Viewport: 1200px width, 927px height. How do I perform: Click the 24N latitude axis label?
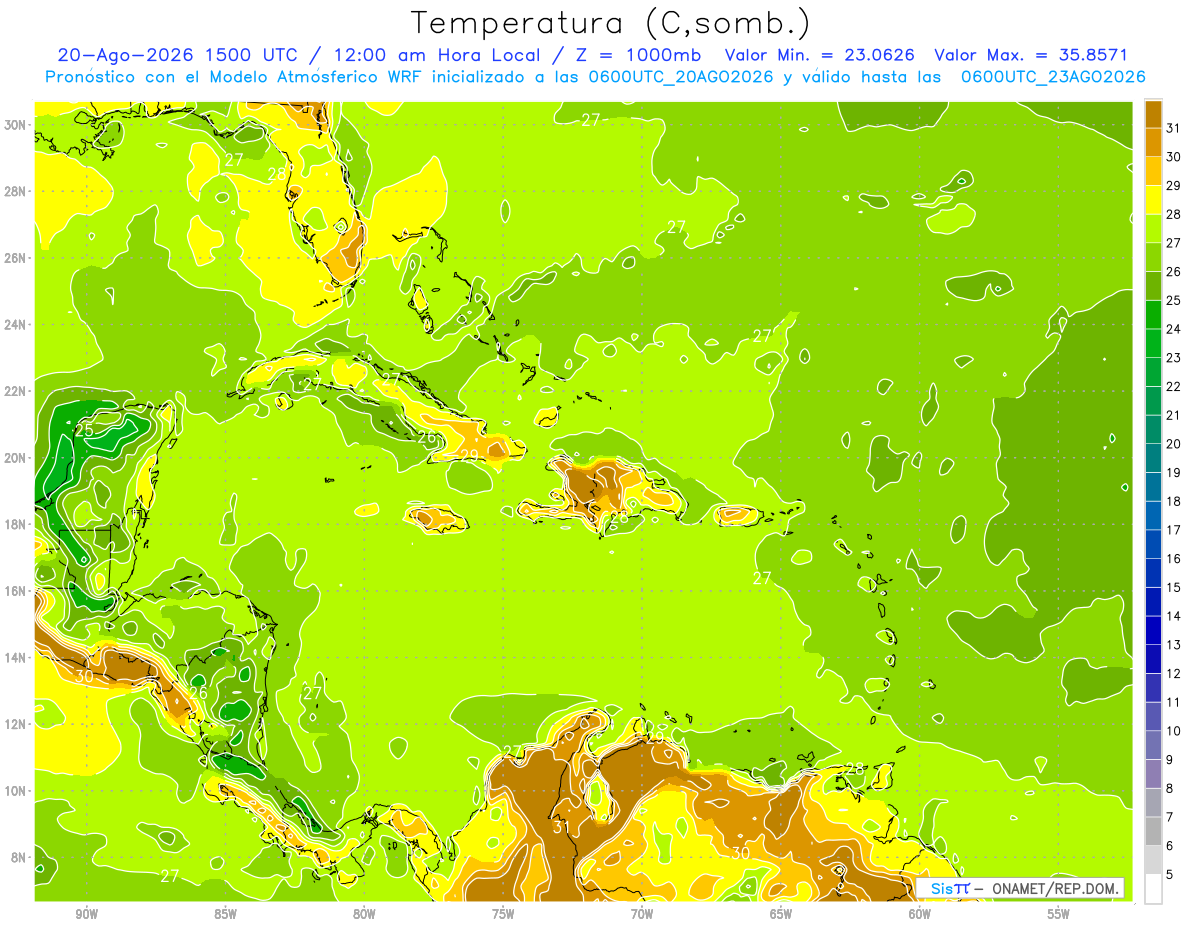(x=14, y=324)
